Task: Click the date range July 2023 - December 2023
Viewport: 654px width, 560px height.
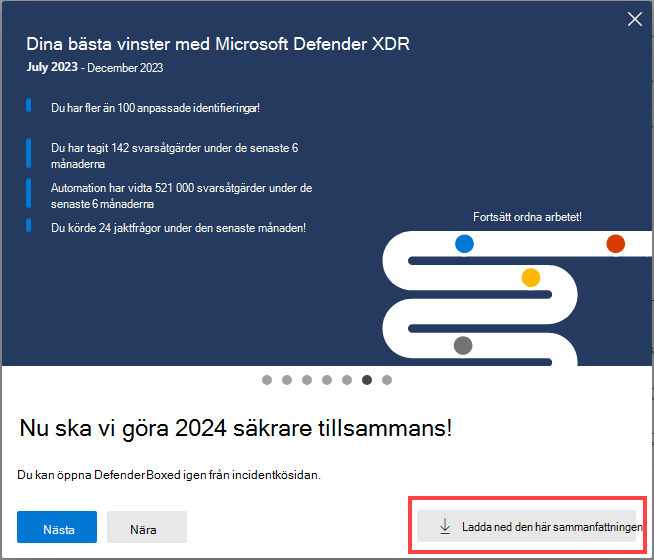Action: (95, 67)
